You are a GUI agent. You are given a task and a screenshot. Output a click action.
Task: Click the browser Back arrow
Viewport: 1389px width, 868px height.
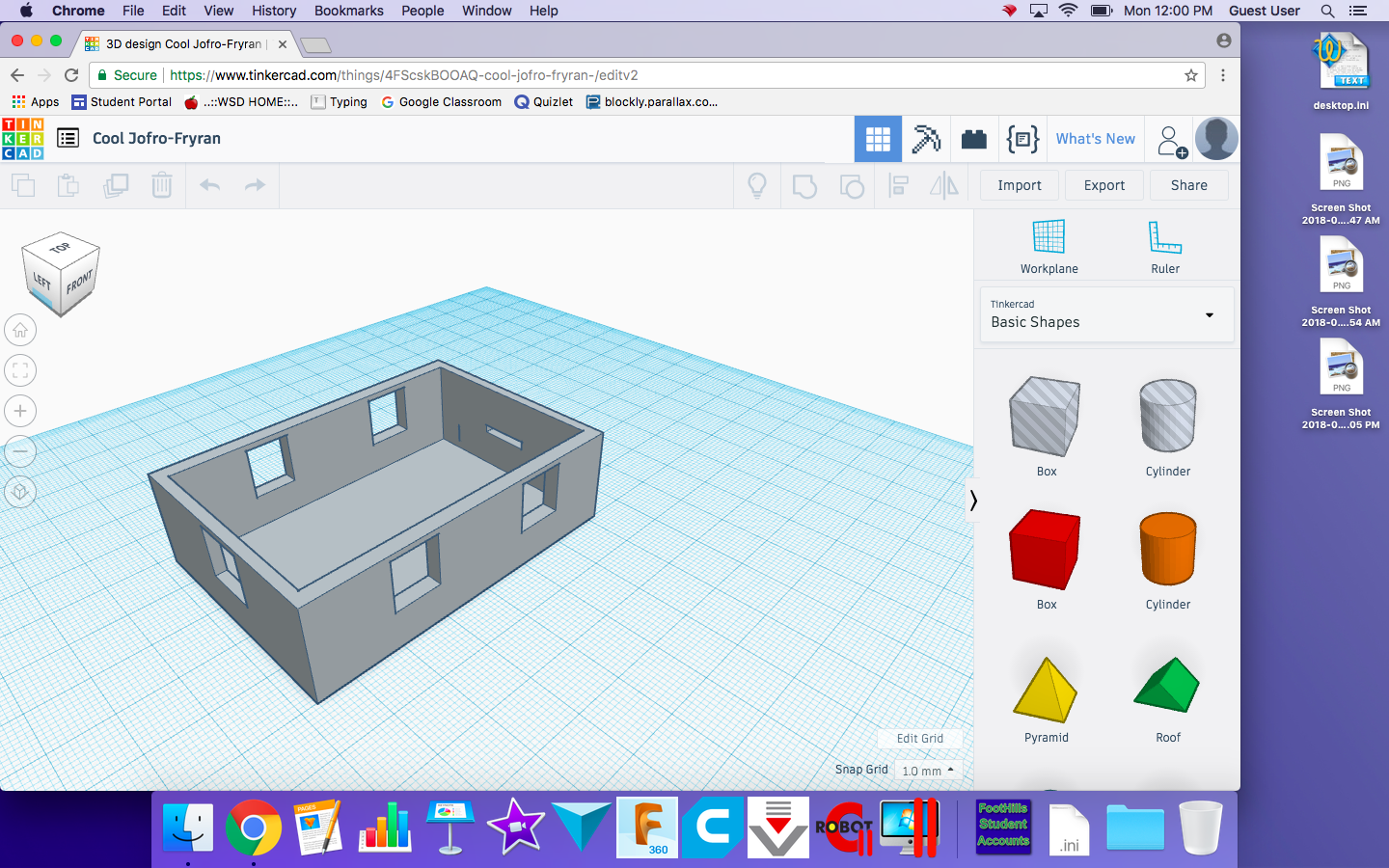point(17,75)
